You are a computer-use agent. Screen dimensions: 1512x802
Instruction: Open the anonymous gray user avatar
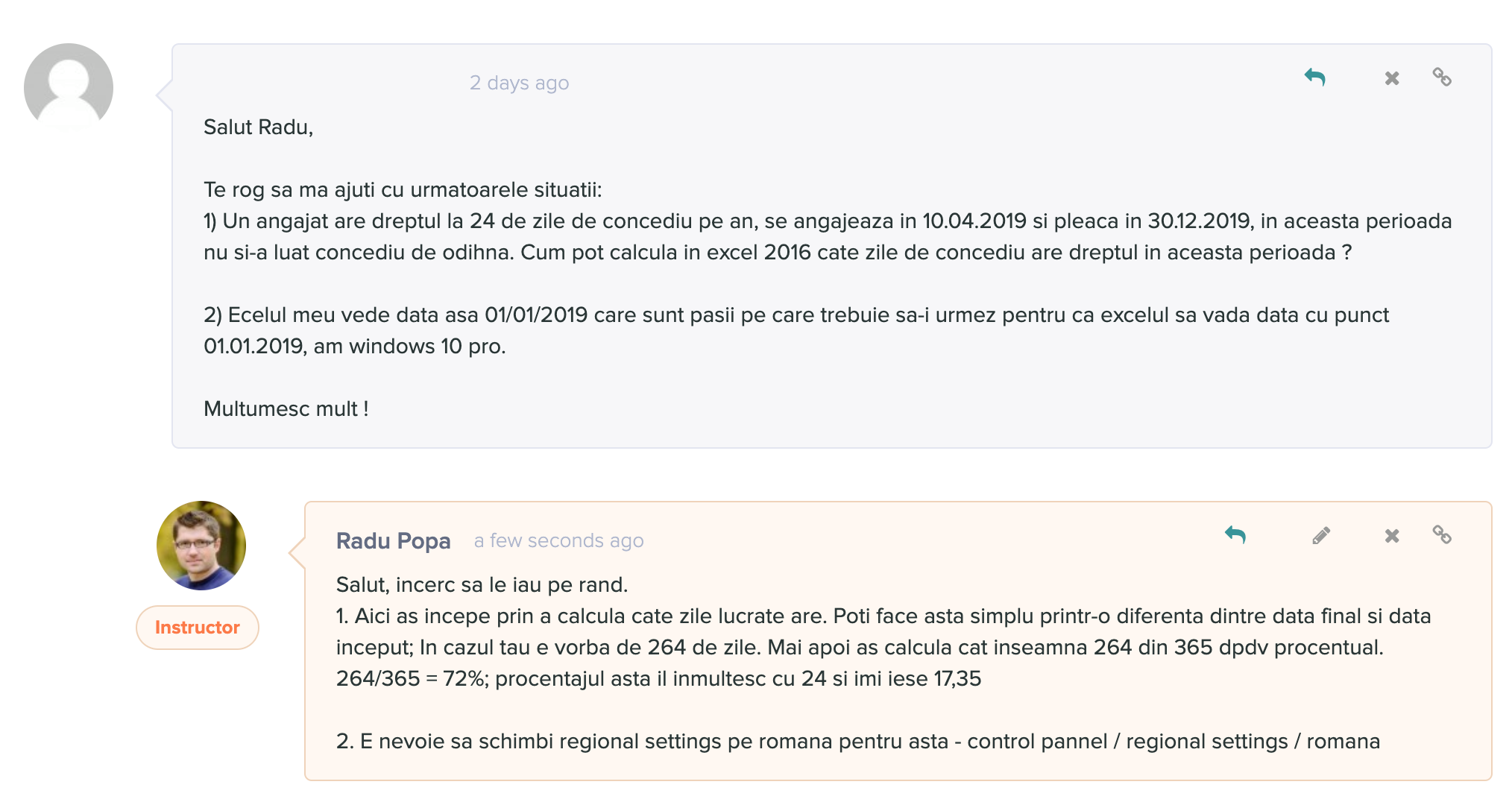click(x=69, y=88)
